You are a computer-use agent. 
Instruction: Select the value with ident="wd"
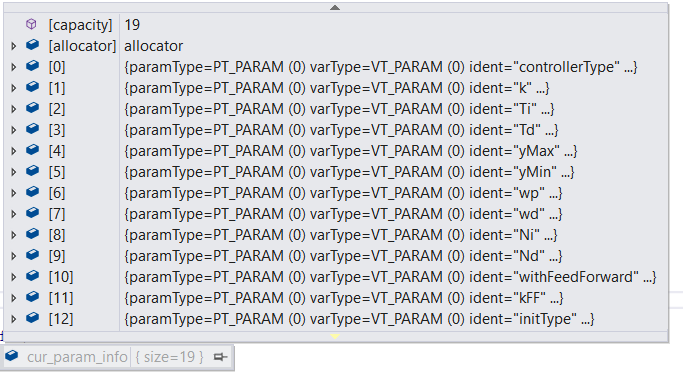(343, 214)
